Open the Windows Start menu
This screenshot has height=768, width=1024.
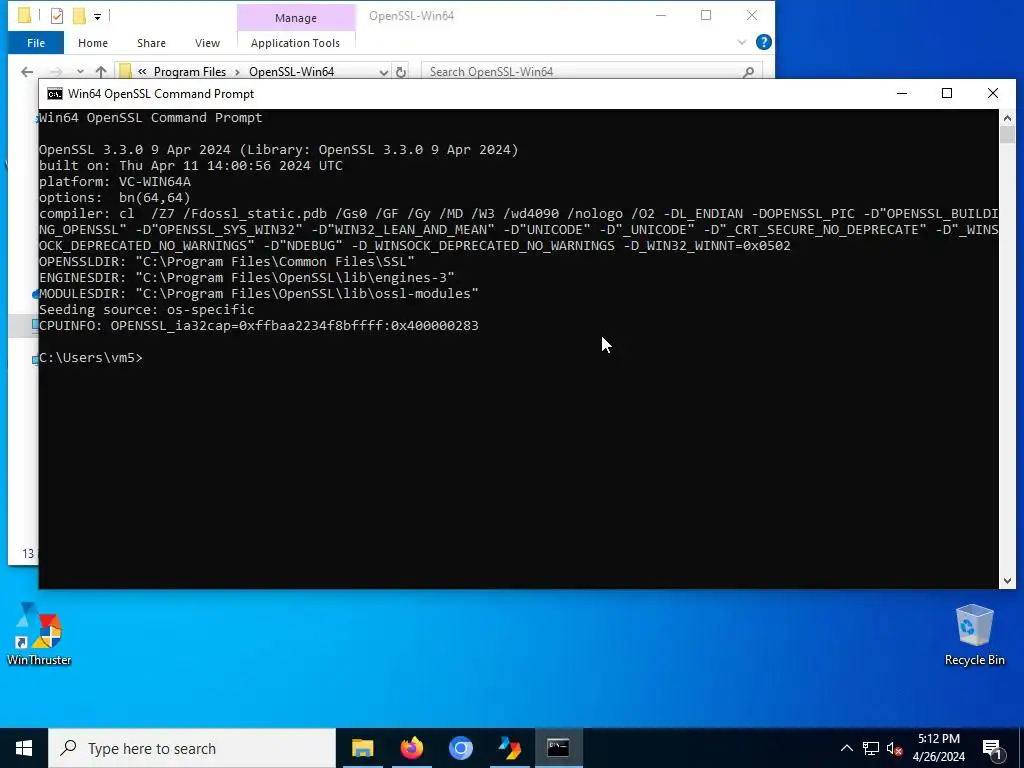[x=24, y=748]
